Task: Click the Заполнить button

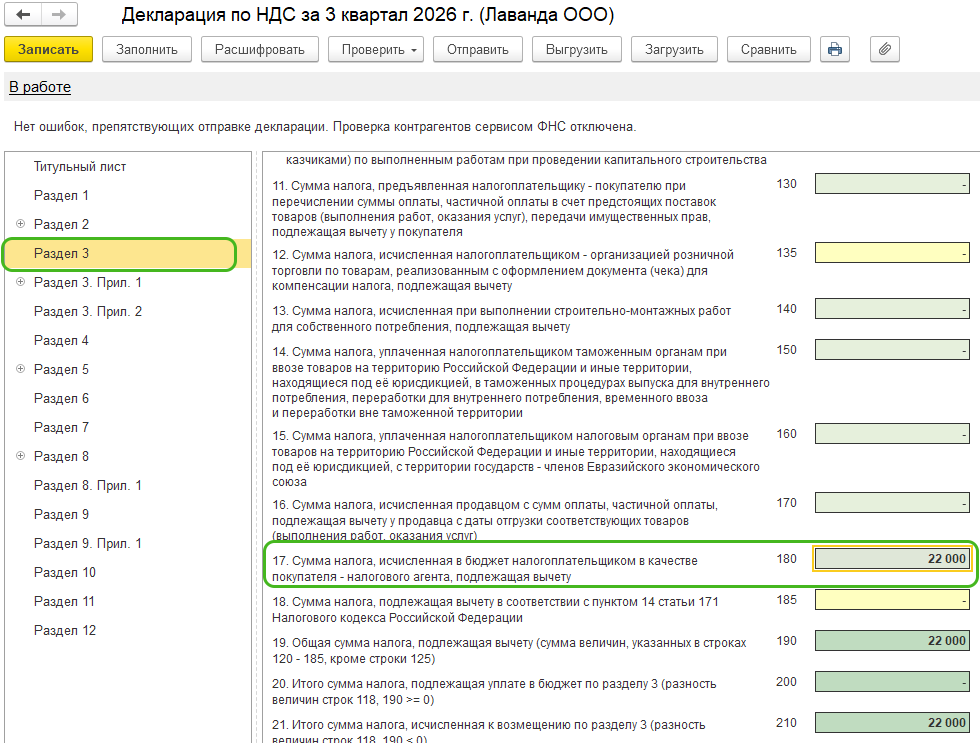Action: [147, 49]
